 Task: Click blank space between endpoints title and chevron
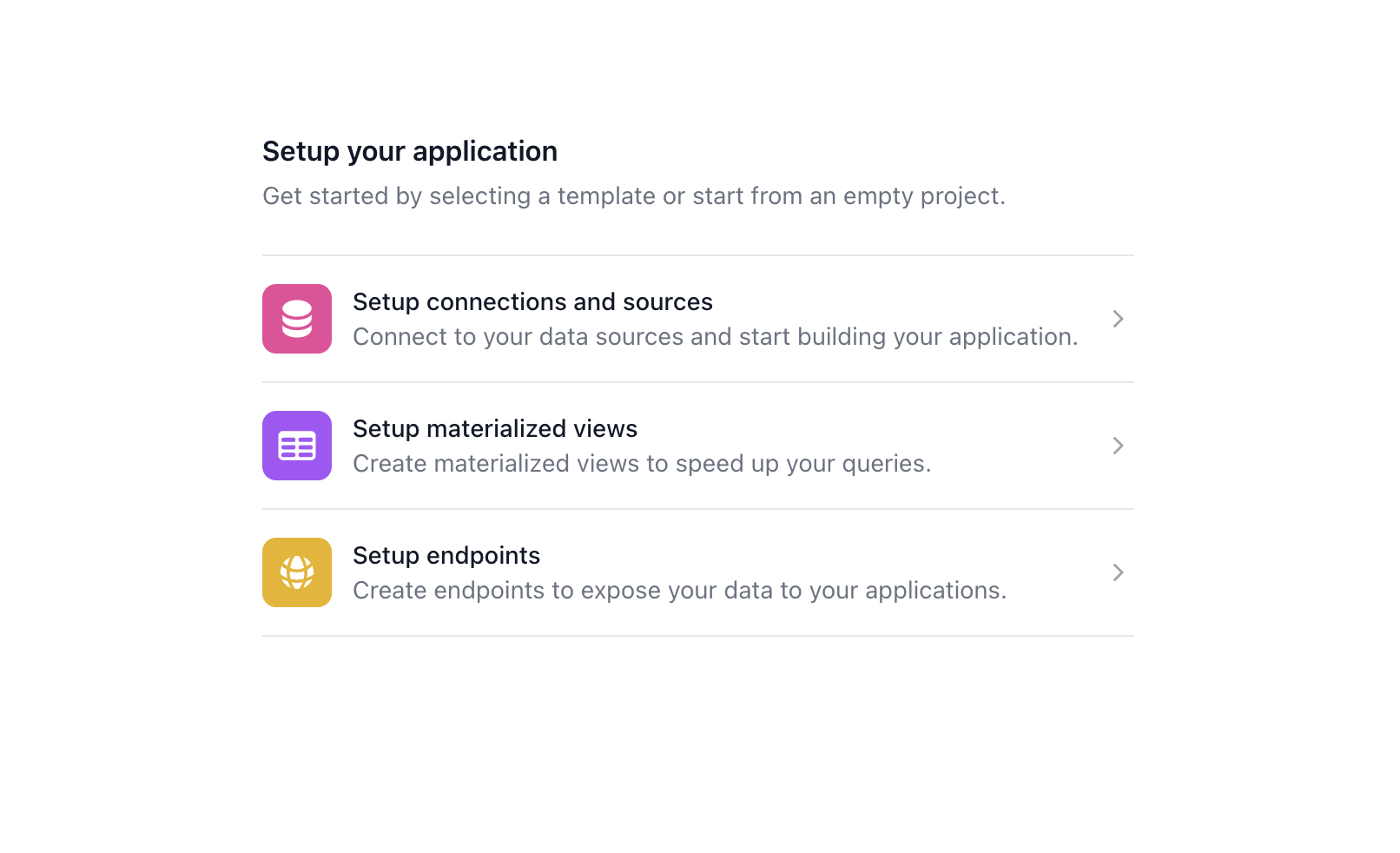(x=825, y=556)
